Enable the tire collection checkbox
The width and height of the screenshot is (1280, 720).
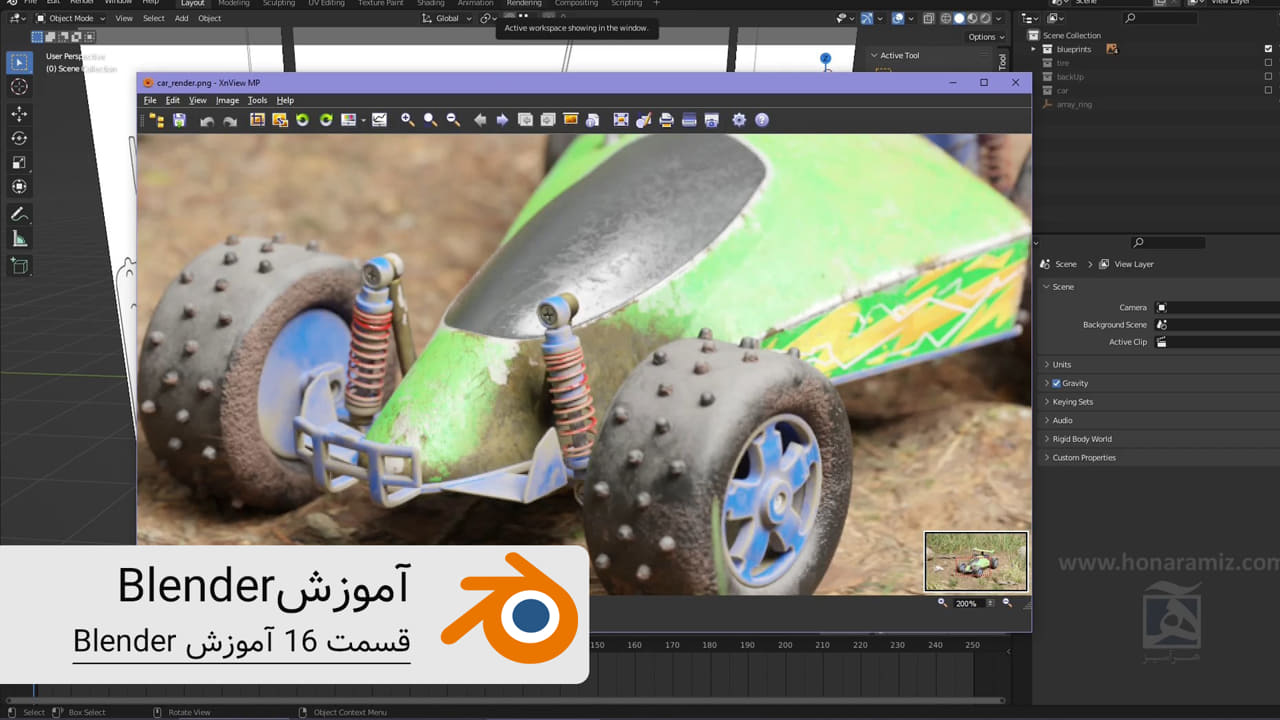pyautogui.click(x=1268, y=63)
